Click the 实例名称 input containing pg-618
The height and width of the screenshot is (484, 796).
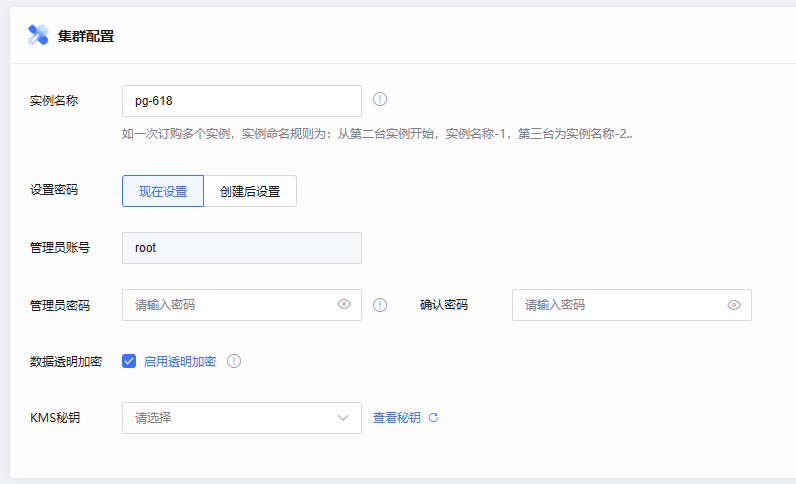coord(241,101)
